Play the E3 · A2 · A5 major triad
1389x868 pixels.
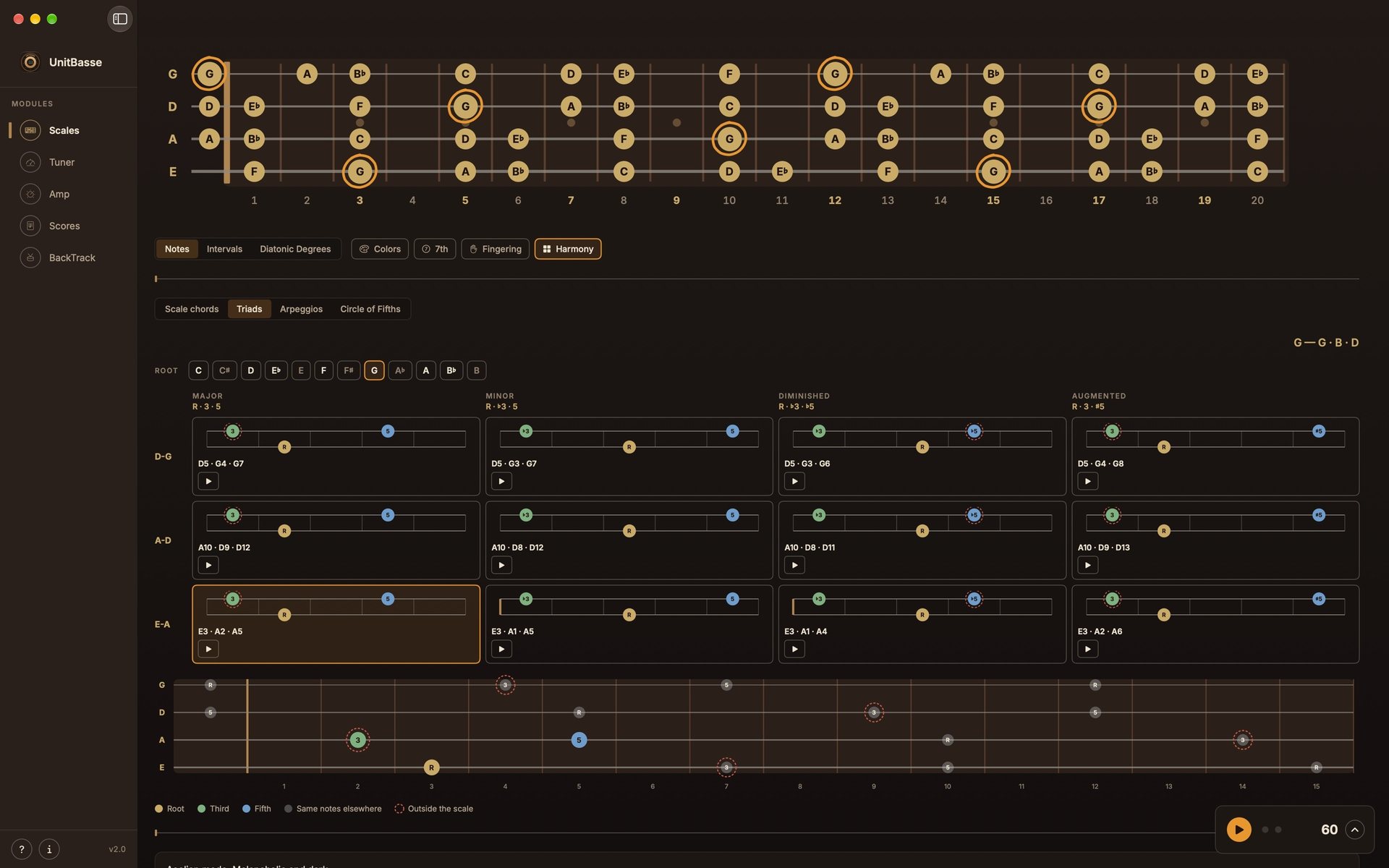point(208,649)
